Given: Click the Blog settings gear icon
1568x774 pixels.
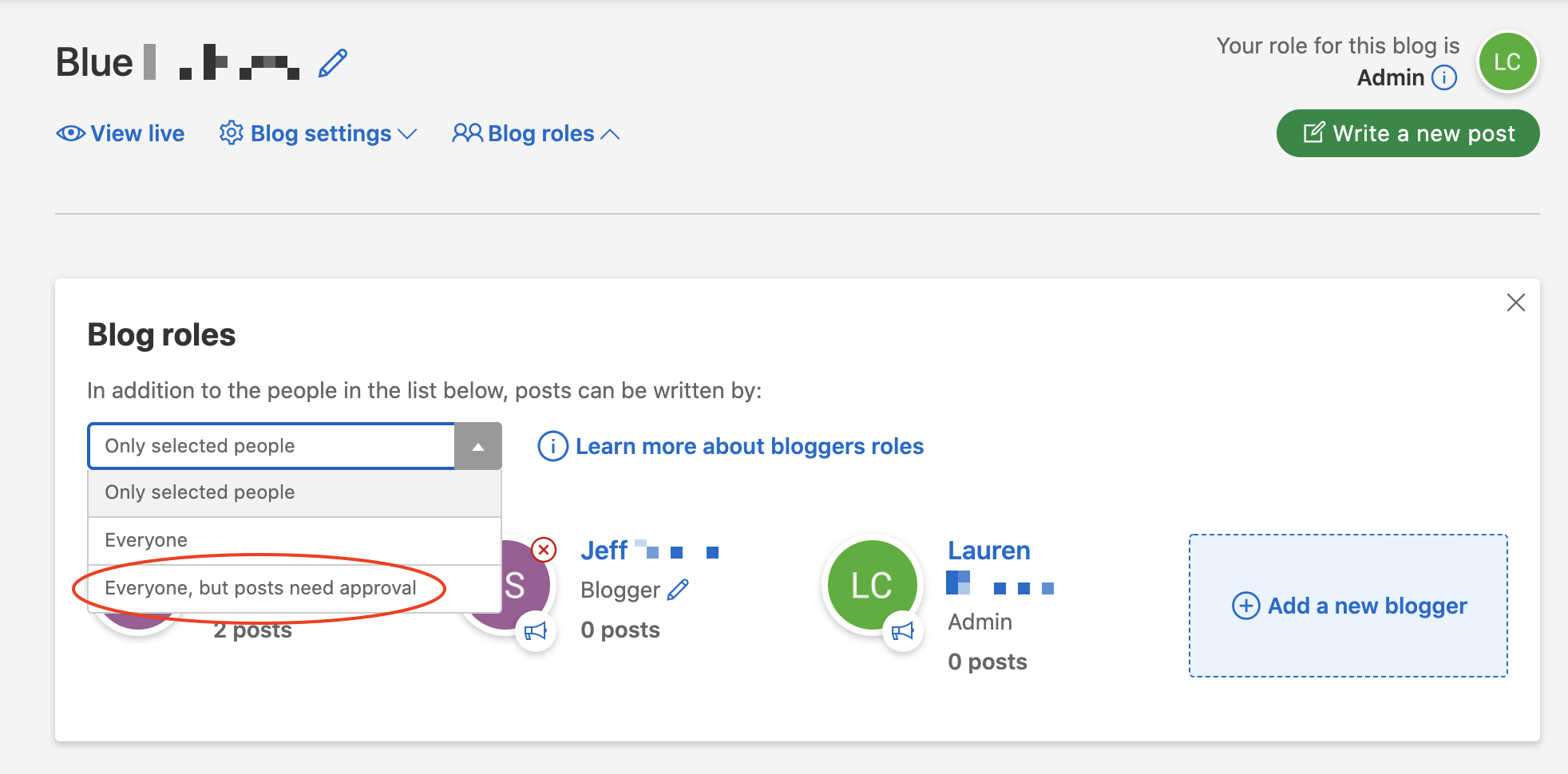Looking at the screenshot, I should tap(231, 133).
